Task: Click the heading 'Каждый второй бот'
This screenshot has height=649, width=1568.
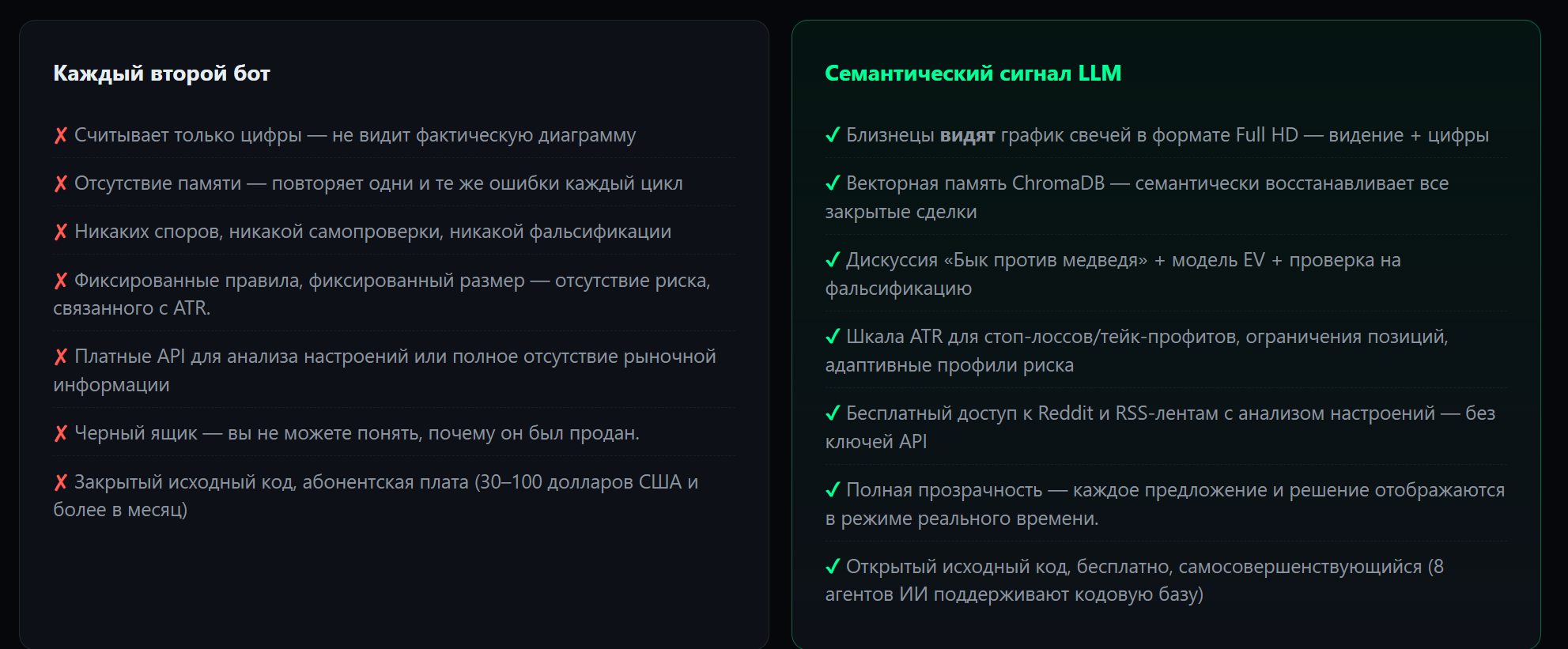Action: [x=161, y=74]
